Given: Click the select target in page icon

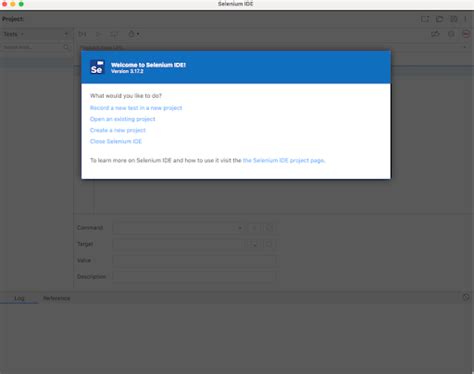Looking at the screenshot, I should coord(254,244).
